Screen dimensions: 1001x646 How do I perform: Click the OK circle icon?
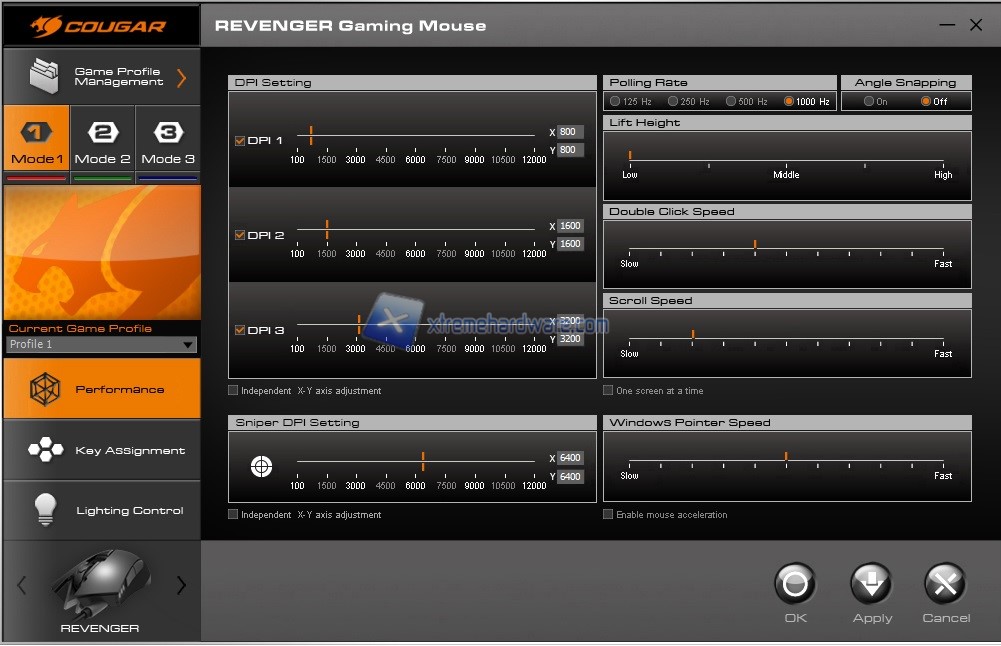[x=795, y=583]
